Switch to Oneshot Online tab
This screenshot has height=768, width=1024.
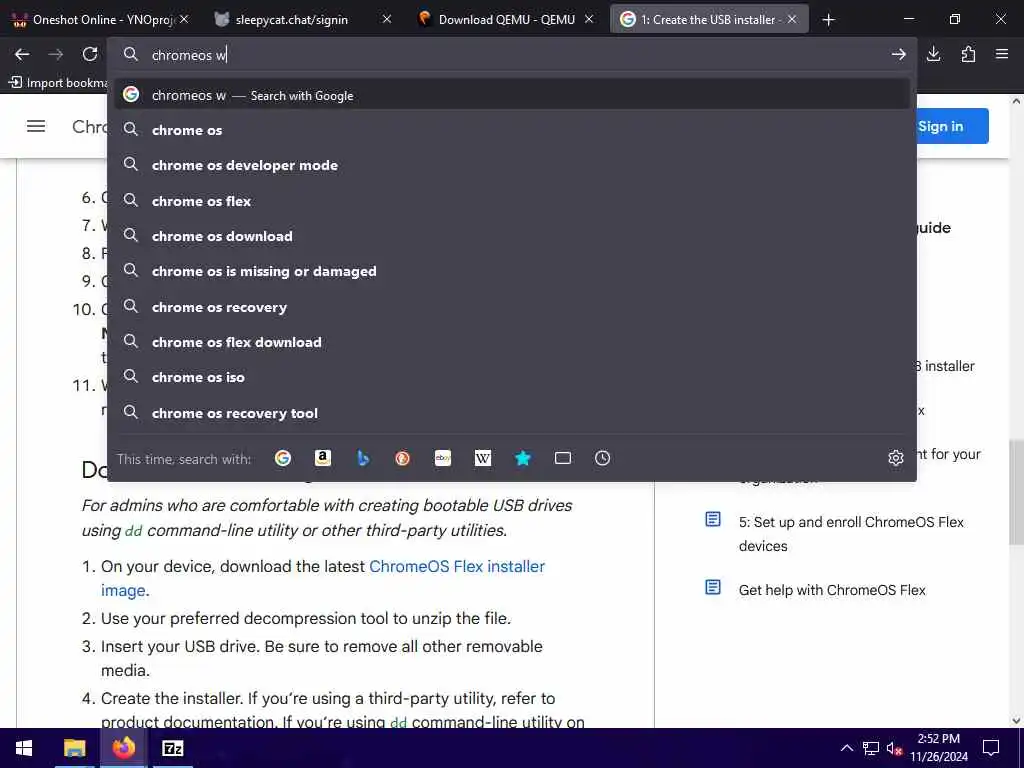point(101,20)
